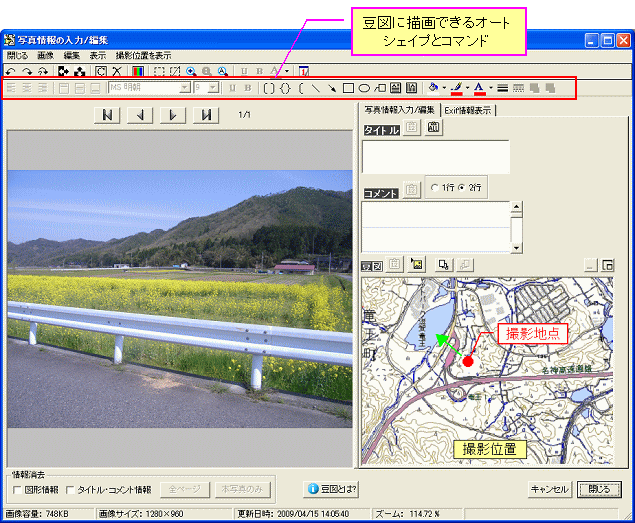Go to the last photo
The width and height of the screenshot is (635, 523).
[x=206, y=115]
